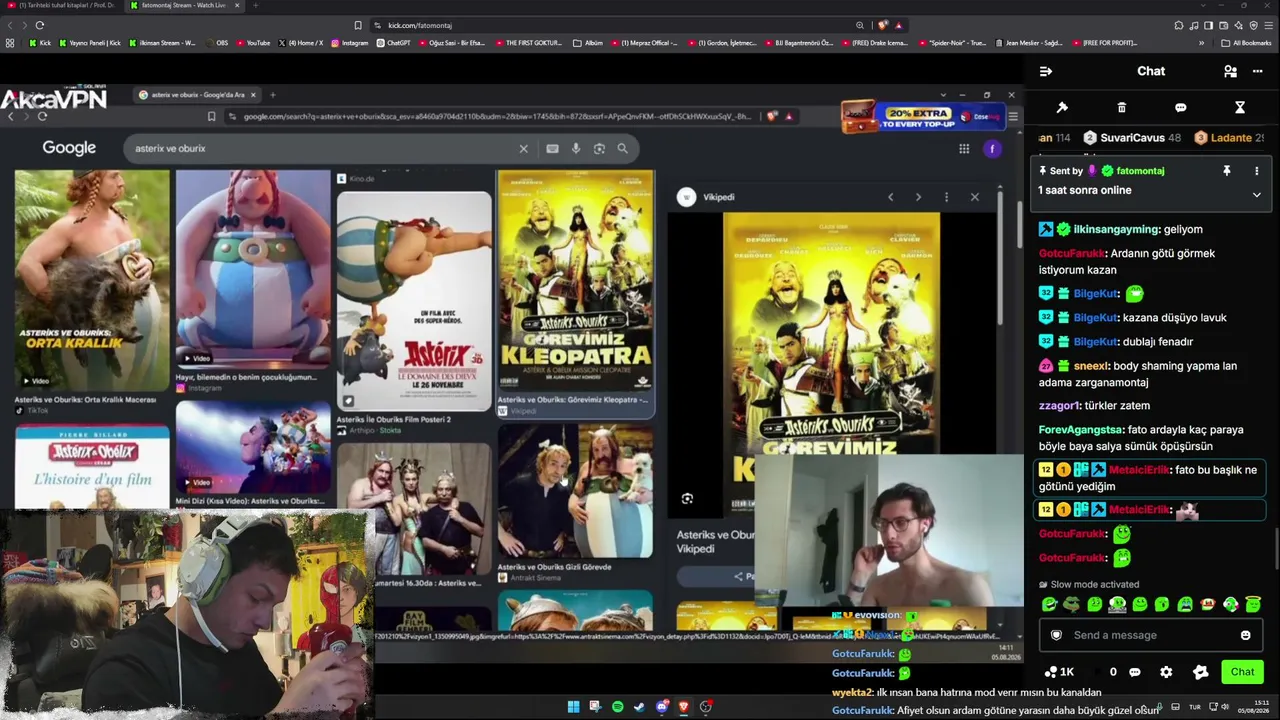Open the Instagram bookmark
Image resolution: width=1280 pixels, height=720 pixels.
click(x=349, y=43)
